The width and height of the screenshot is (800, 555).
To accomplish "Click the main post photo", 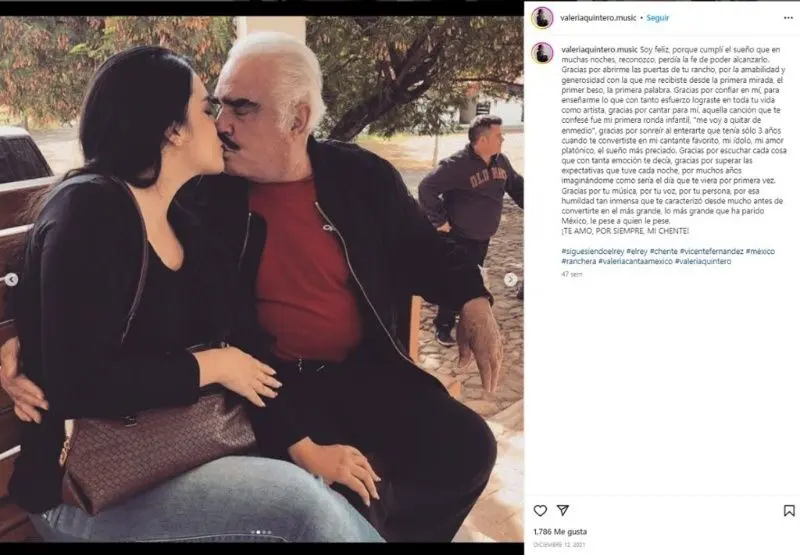I will 261,279.
